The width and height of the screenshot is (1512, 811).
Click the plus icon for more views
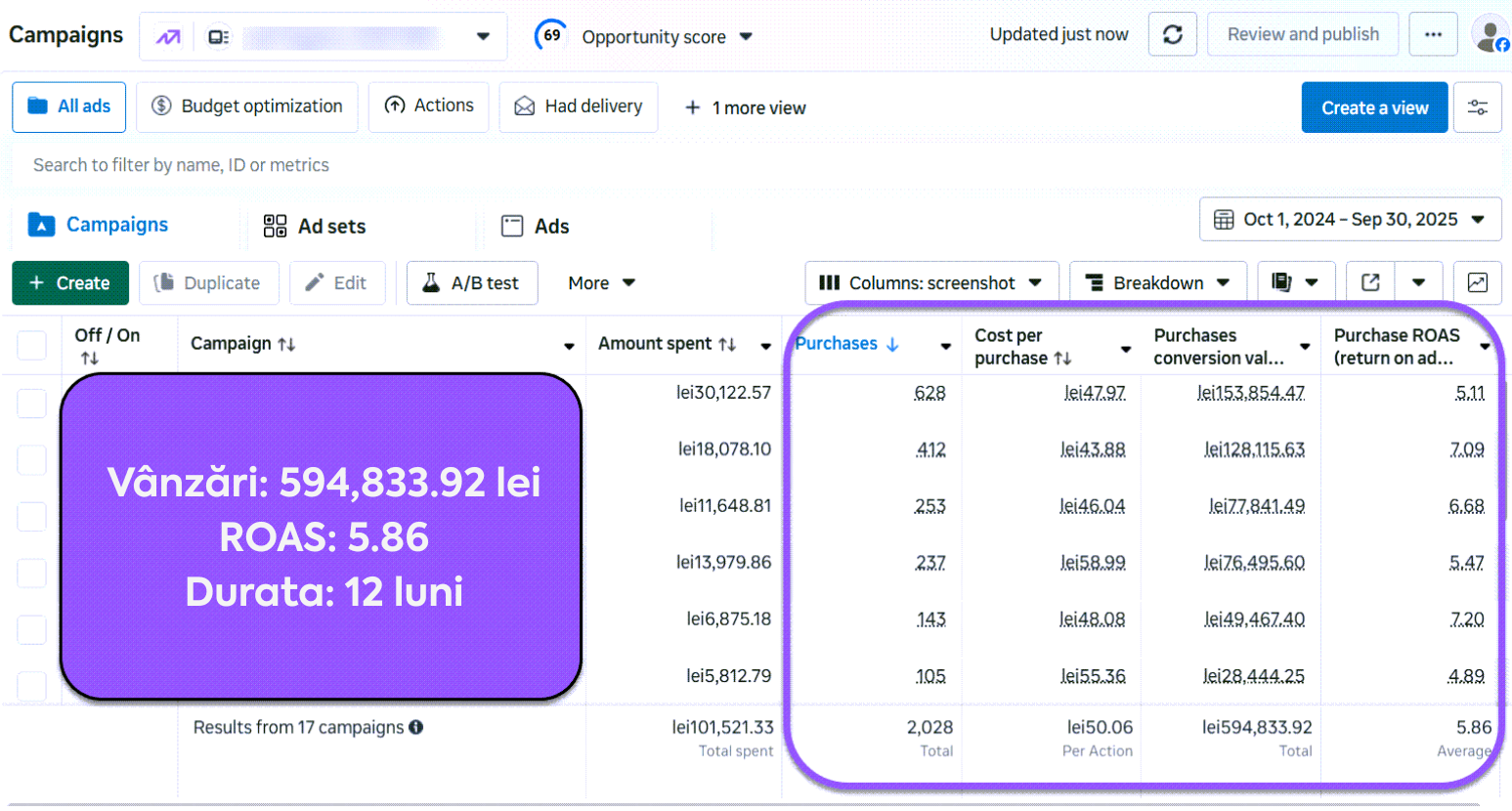[x=692, y=107]
